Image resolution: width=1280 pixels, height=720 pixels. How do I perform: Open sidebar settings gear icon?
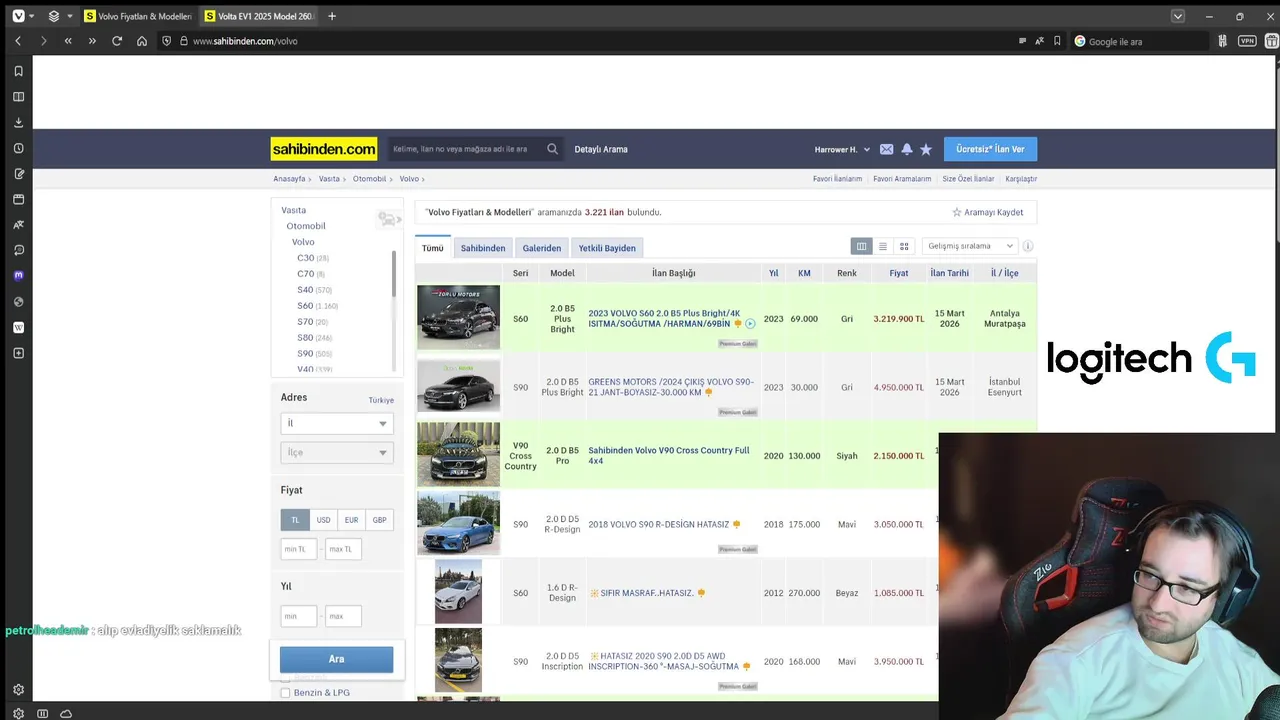coord(18,689)
